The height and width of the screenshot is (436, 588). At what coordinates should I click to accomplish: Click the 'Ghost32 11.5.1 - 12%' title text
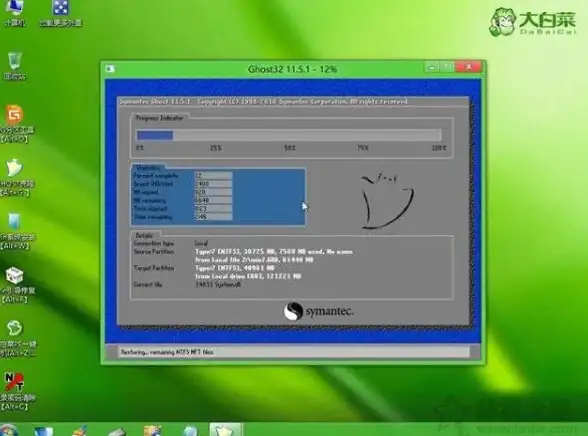pyautogui.click(x=292, y=69)
